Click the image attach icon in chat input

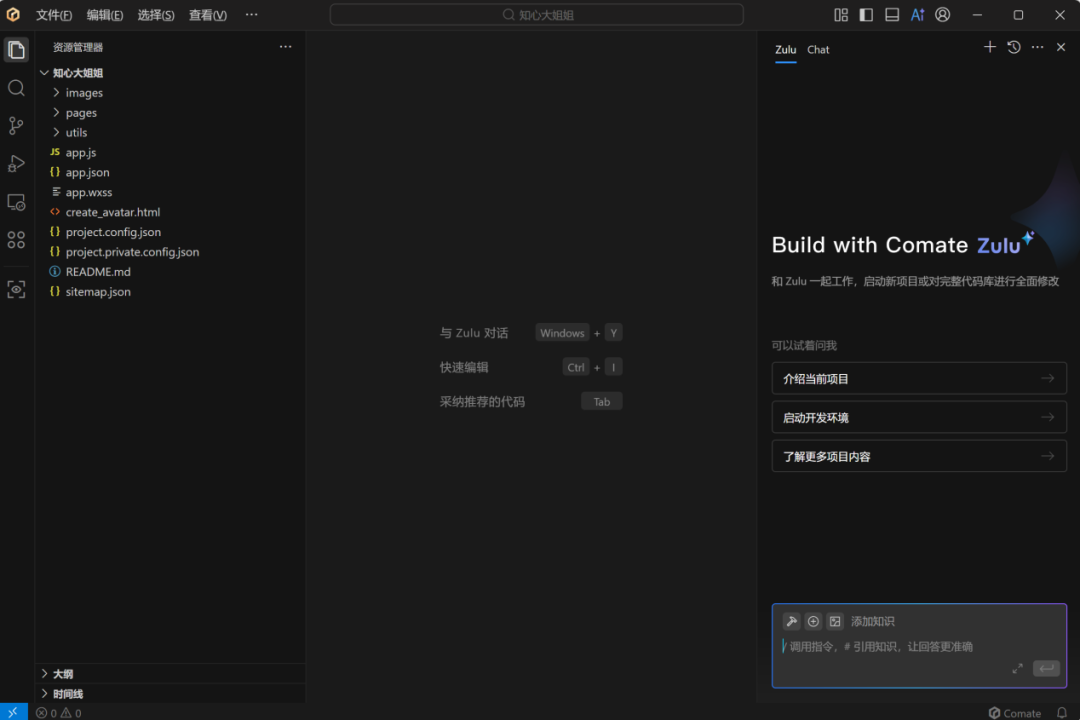(835, 621)
